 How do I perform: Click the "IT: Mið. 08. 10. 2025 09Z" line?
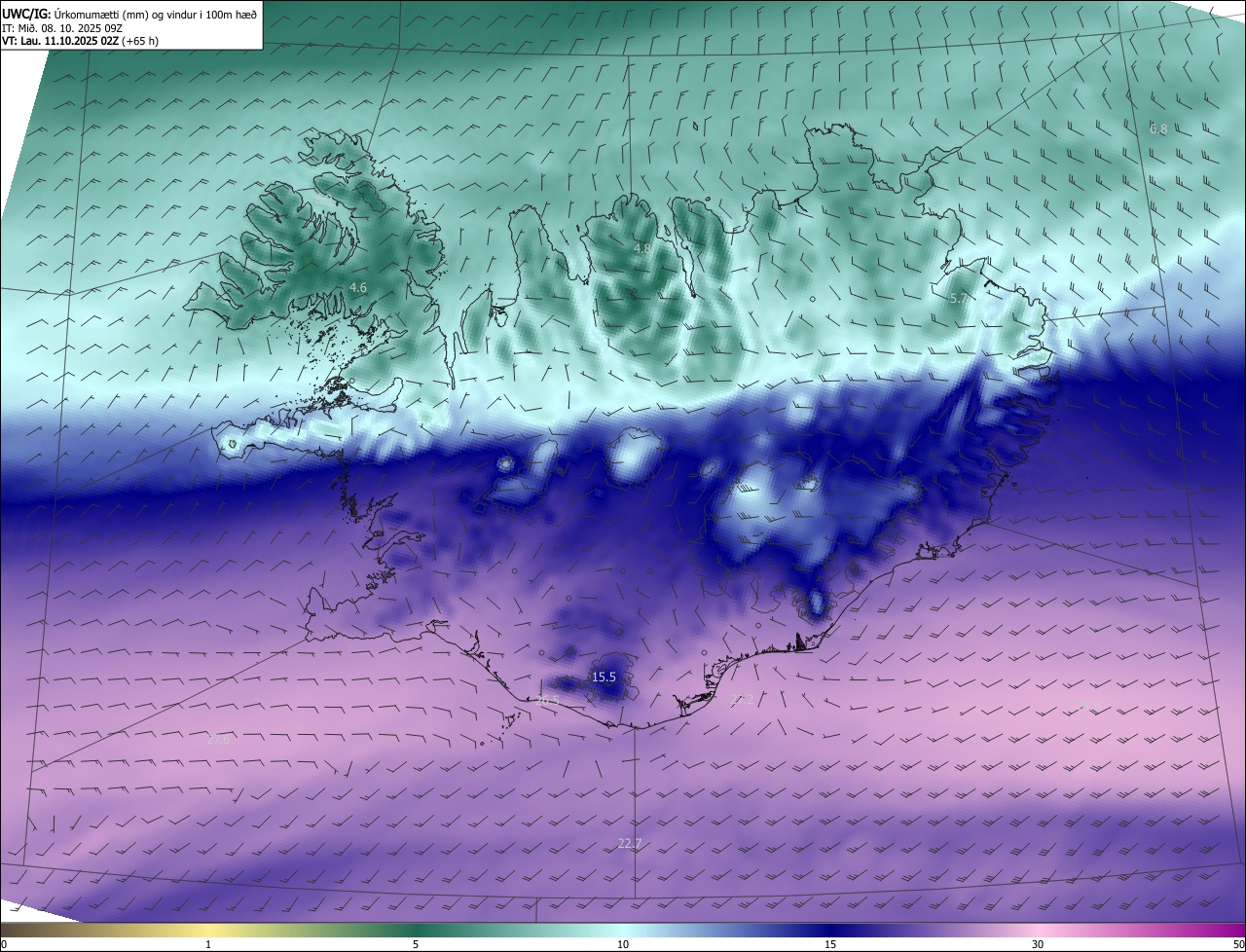point(60,27)
